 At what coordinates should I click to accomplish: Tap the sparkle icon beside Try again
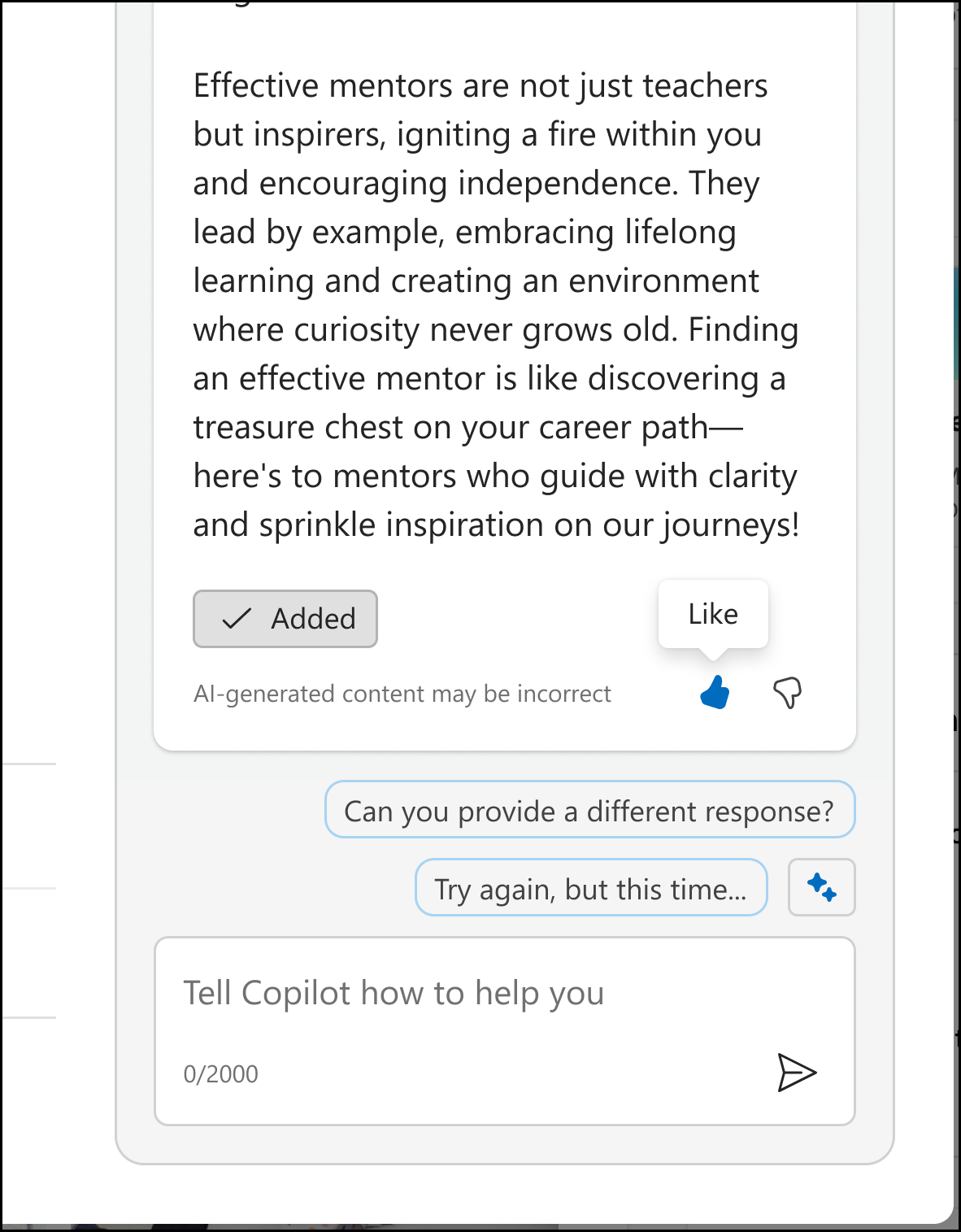[821, 888]
